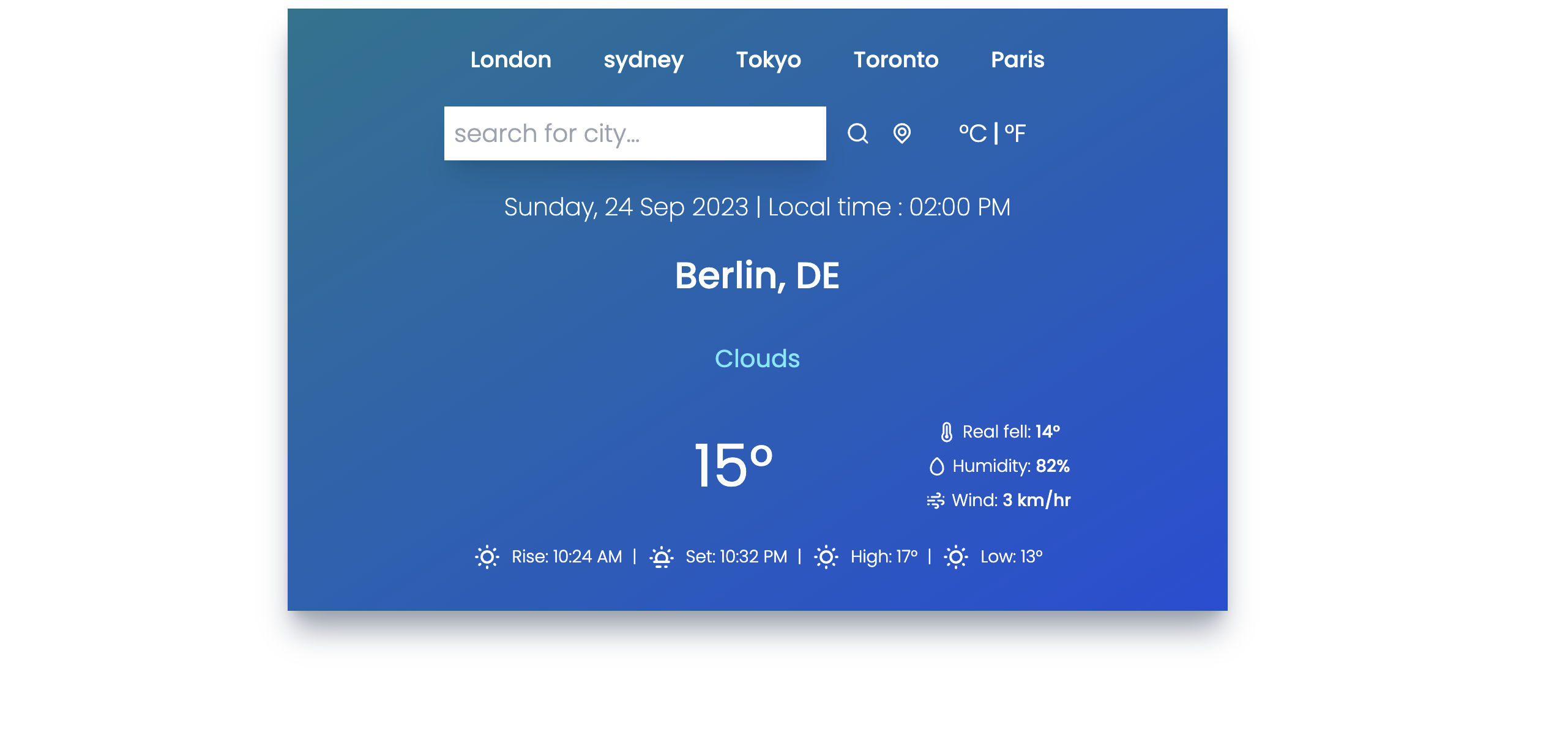Click the sun icon next to Low
The width and height of the screenshot is (1568, 743).
point(955,557)
